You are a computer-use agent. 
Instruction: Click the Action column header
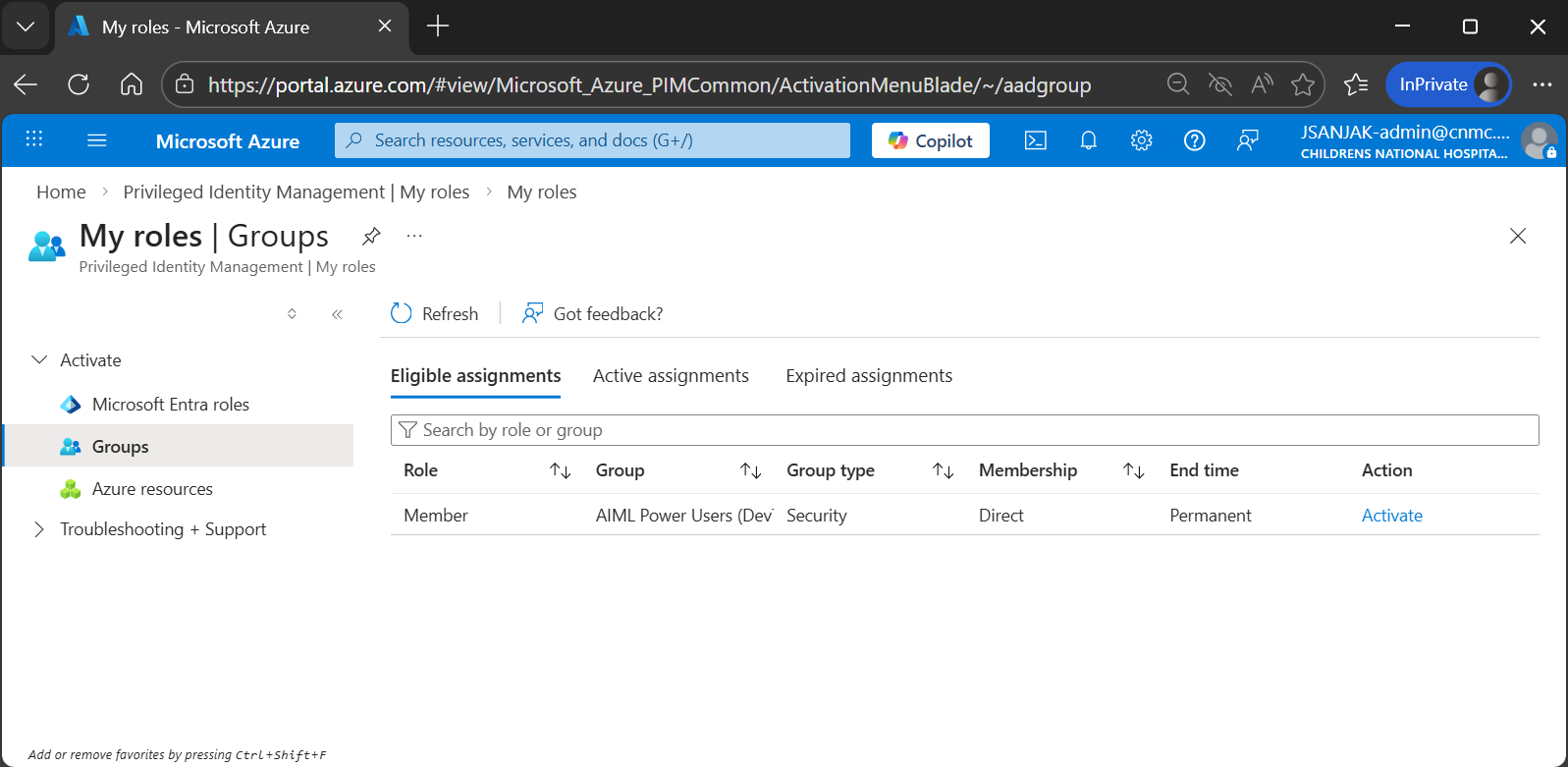[x=1387, y=470]
